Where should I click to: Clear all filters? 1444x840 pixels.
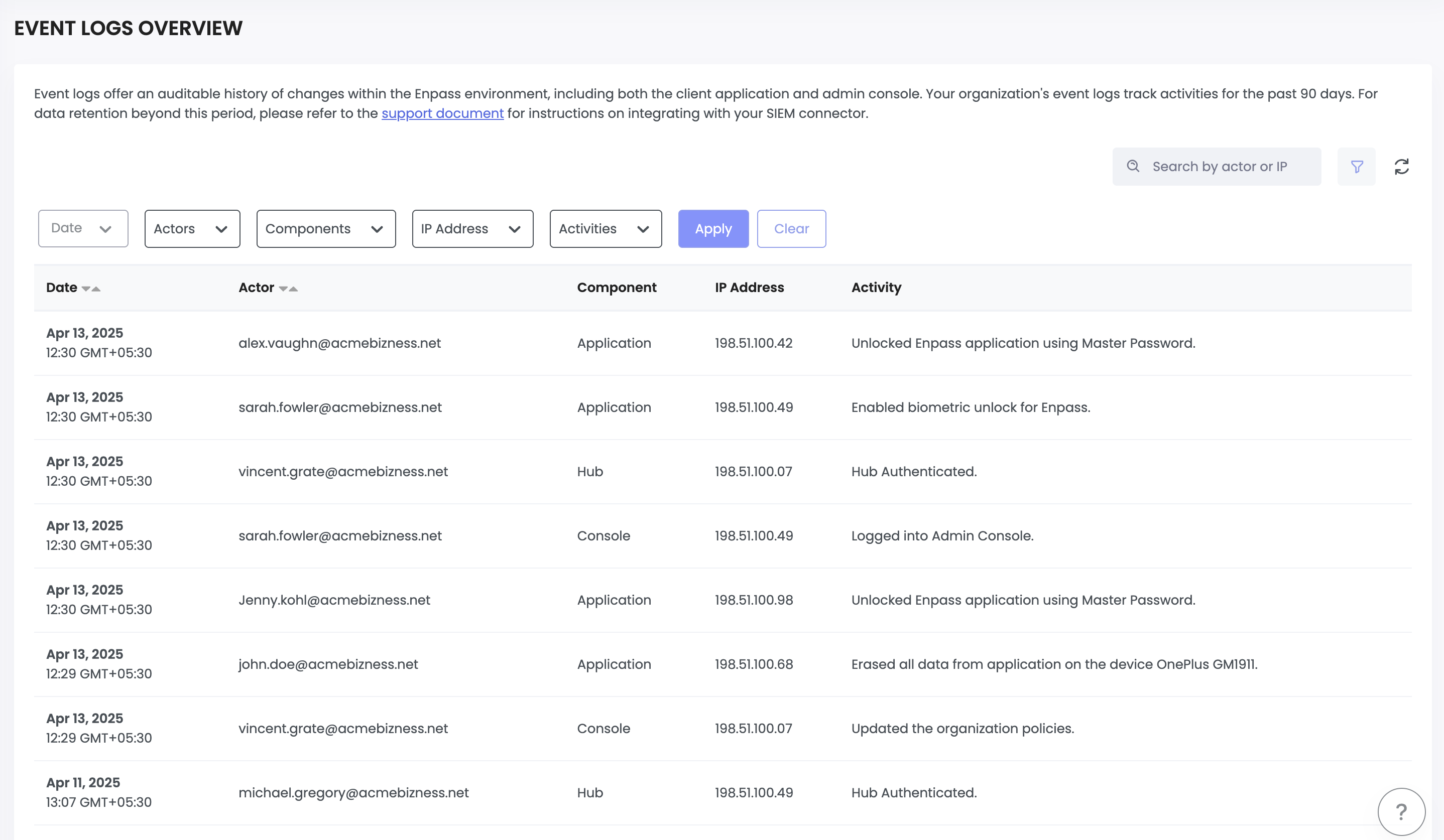(x=791, y=228)
